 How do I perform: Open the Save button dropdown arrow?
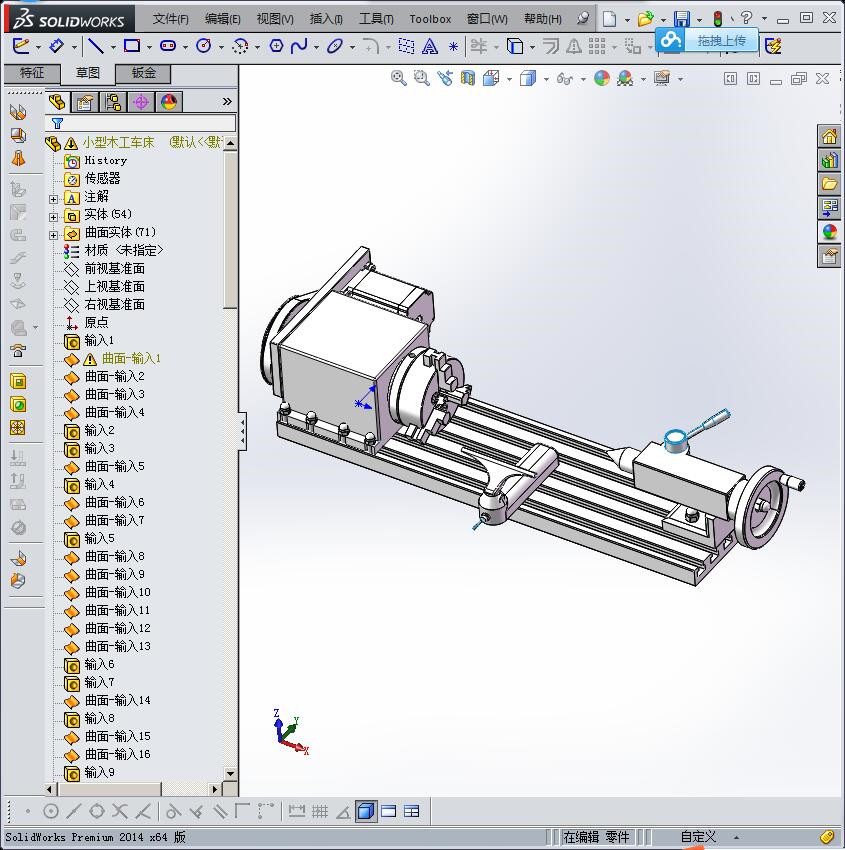(x=699, y=20)
